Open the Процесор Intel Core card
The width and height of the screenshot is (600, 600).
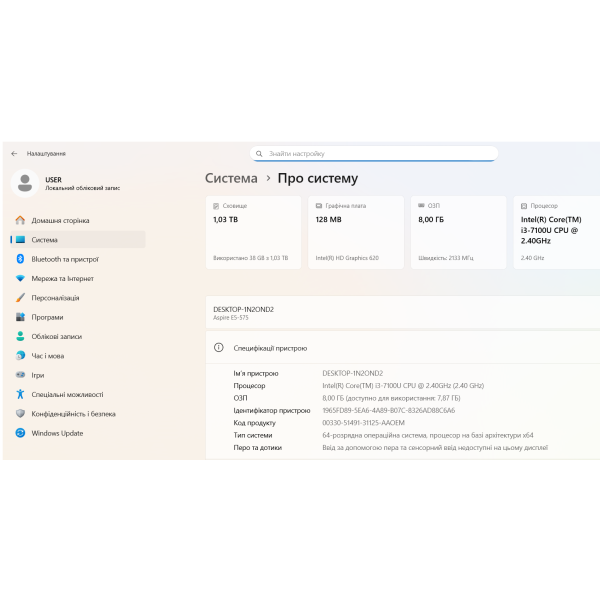coord(557,232)
